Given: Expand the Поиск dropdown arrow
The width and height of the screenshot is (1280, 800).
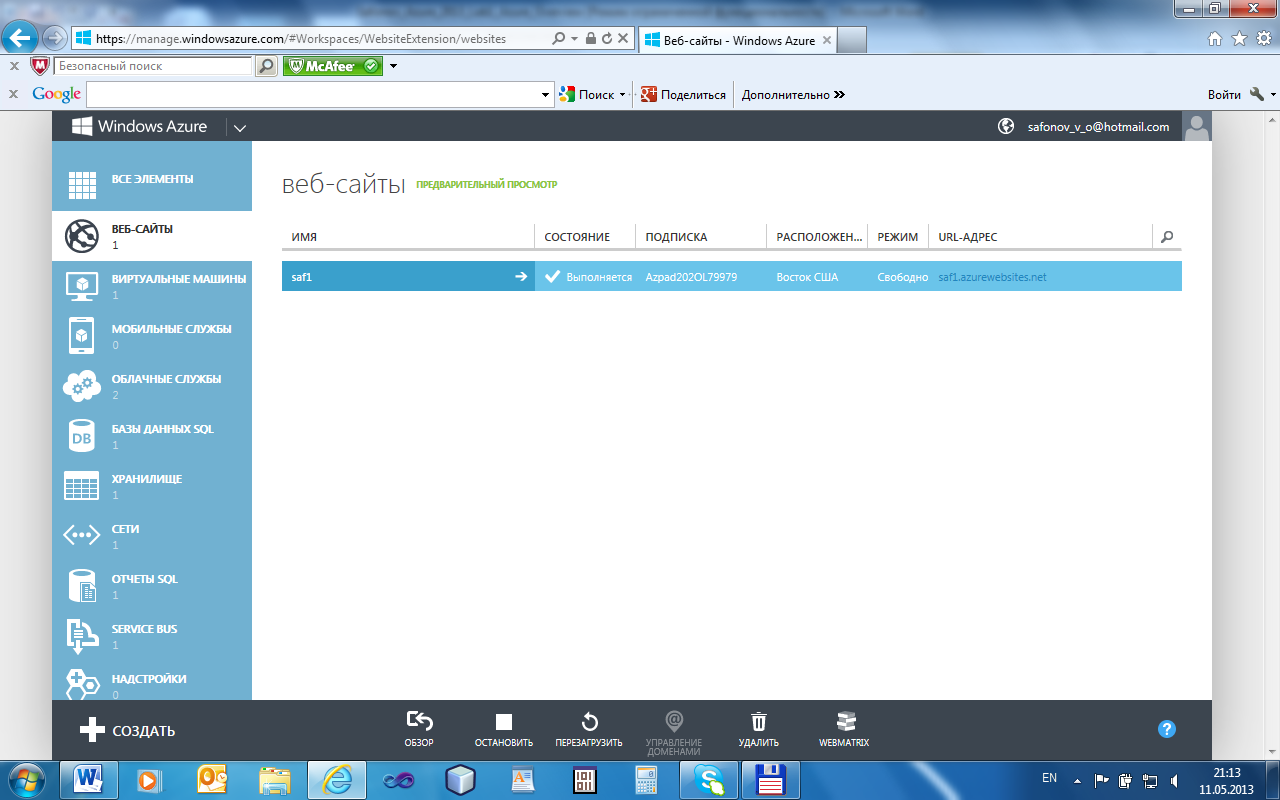Looking at the screenshot, I should [622, 95].
